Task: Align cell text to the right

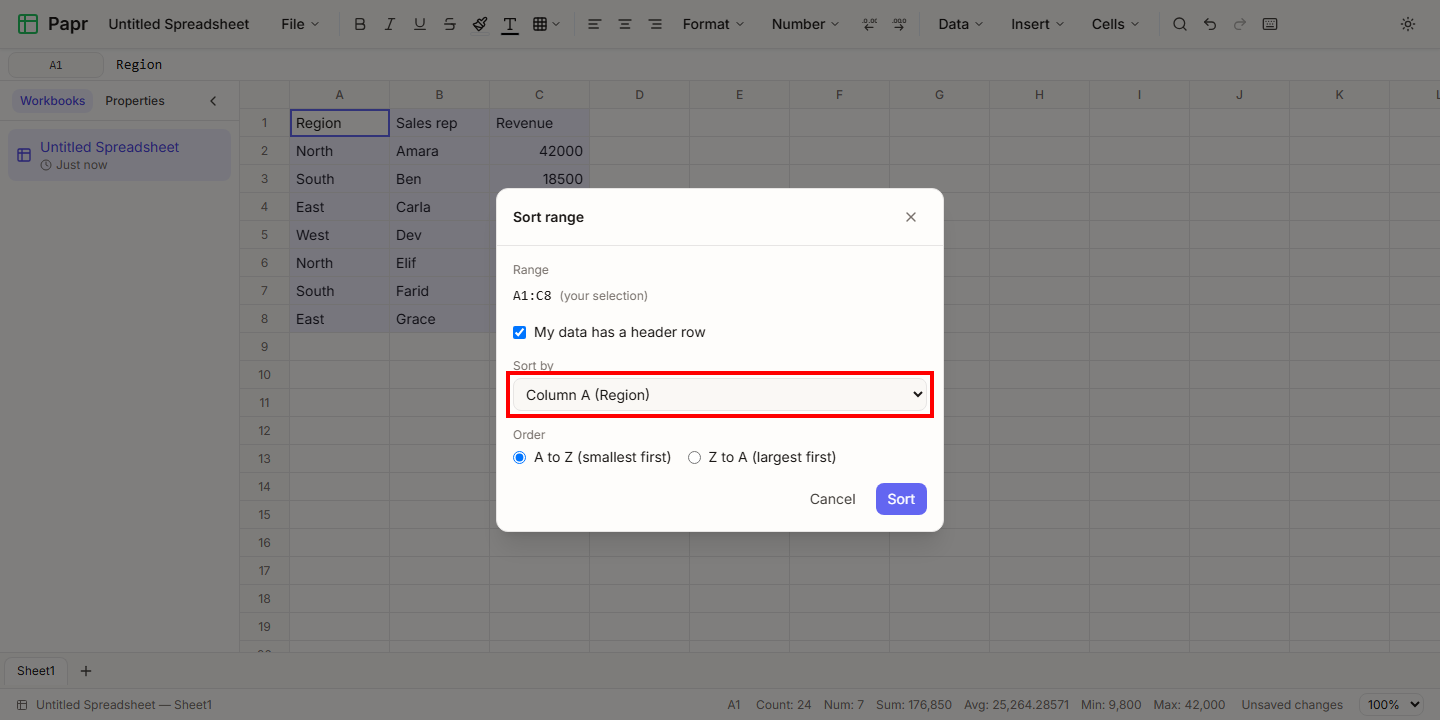Action: [655, 24]
